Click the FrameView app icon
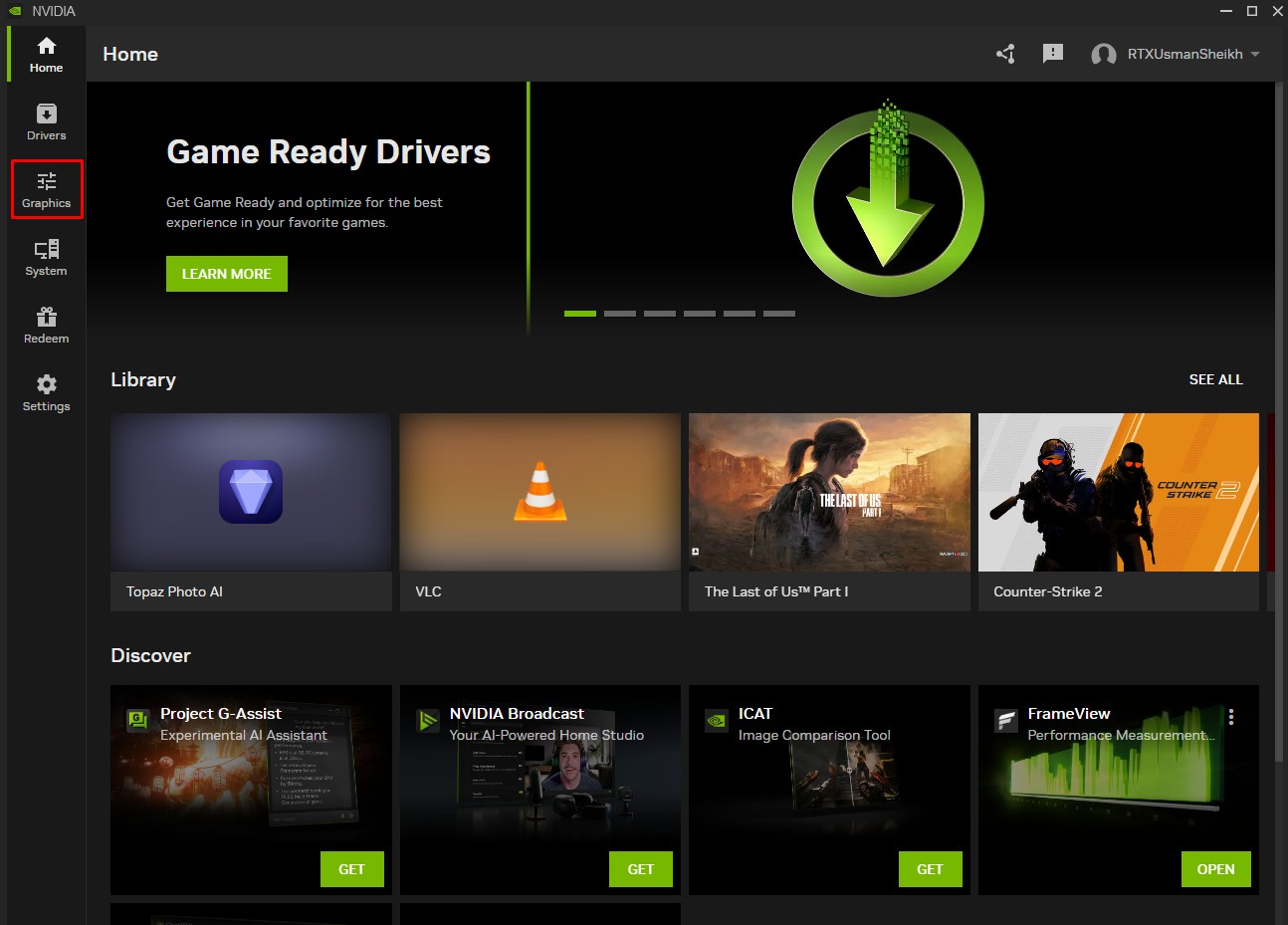This screenshot has width=1288, height=925. pos(1006,720)
